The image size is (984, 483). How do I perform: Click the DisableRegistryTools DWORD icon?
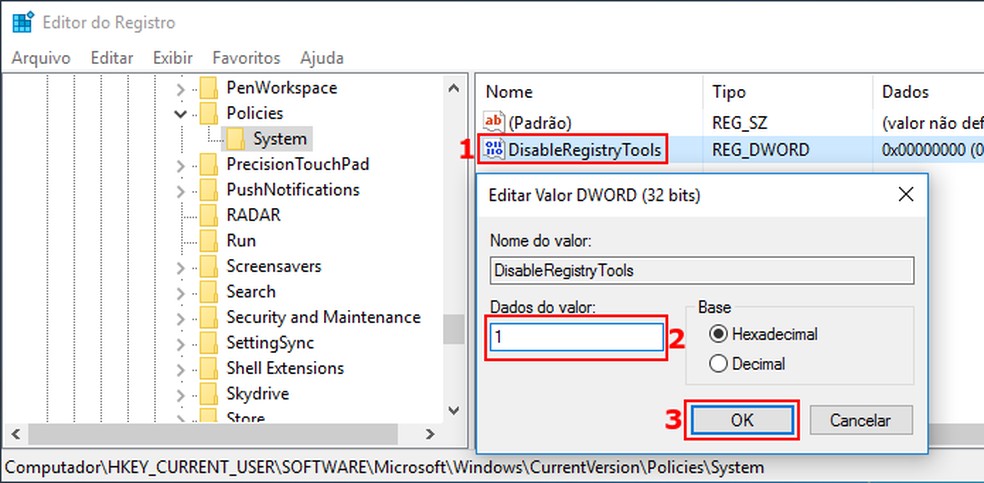click(x=494, y=149)
